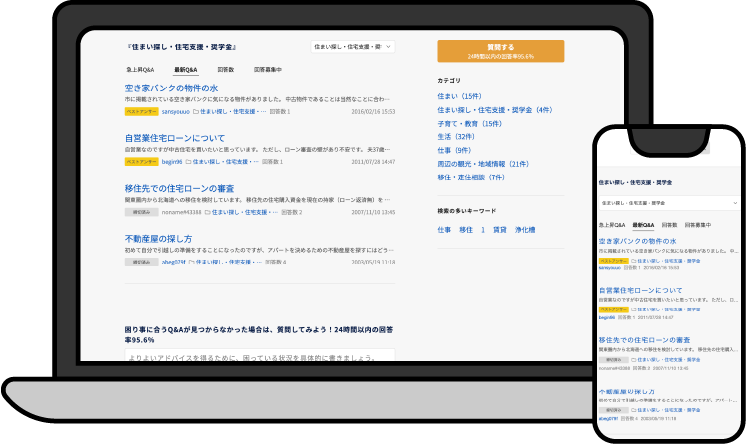Image resolution: width=746 pixels, height=444 pixels.
Task: Select 住まい (15件) category in sidebar
Action: click(459, 95)
